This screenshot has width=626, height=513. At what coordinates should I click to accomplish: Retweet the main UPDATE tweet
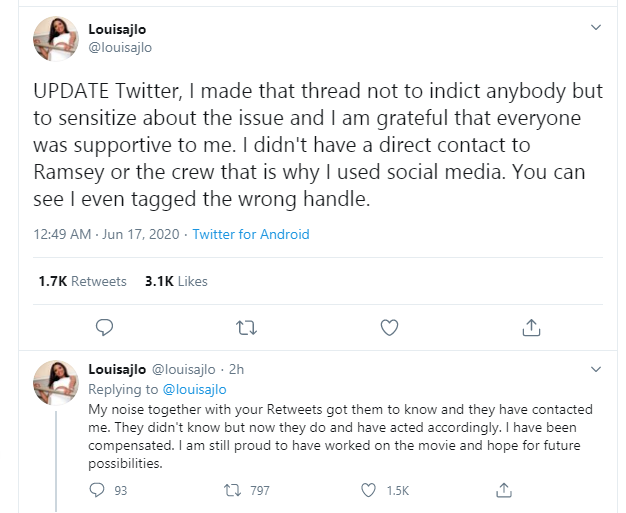click(x=246, y=327)
